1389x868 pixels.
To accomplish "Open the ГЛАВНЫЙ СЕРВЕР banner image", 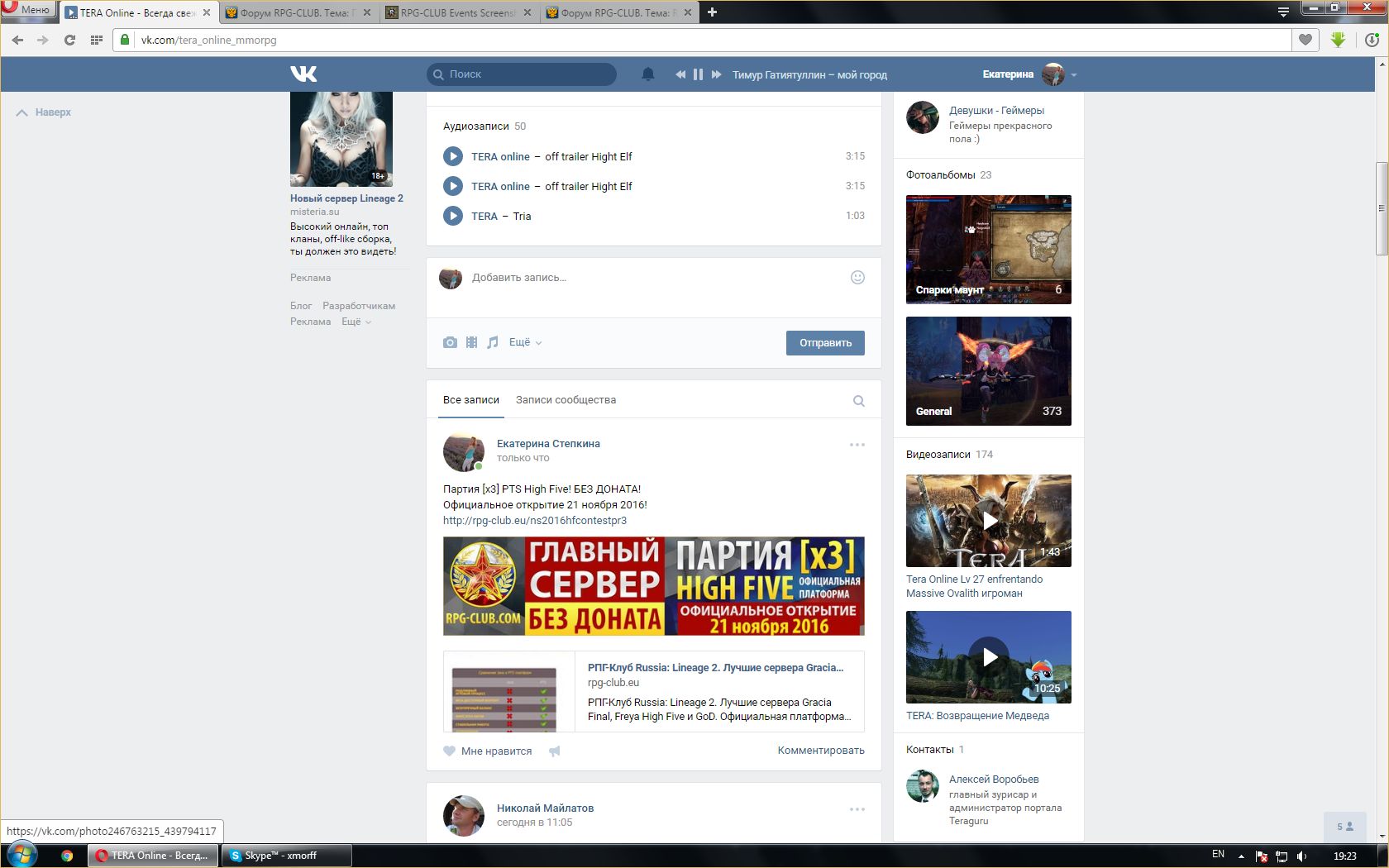I will click(x=654, y=586).
